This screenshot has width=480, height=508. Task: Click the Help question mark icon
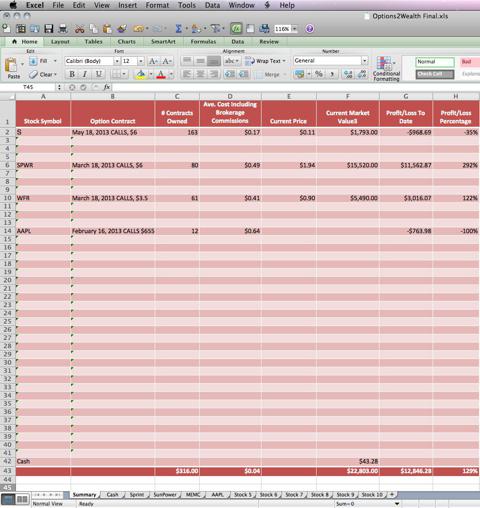point(310,29)
